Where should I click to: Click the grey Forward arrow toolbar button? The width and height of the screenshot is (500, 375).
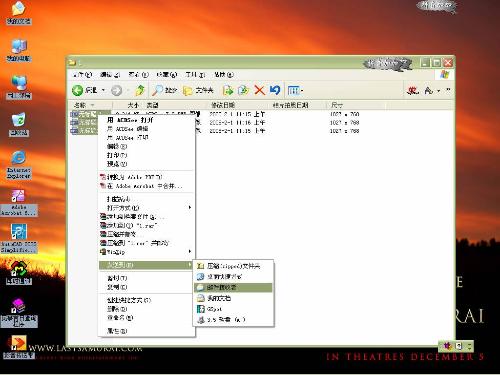(x=116, y=90)
